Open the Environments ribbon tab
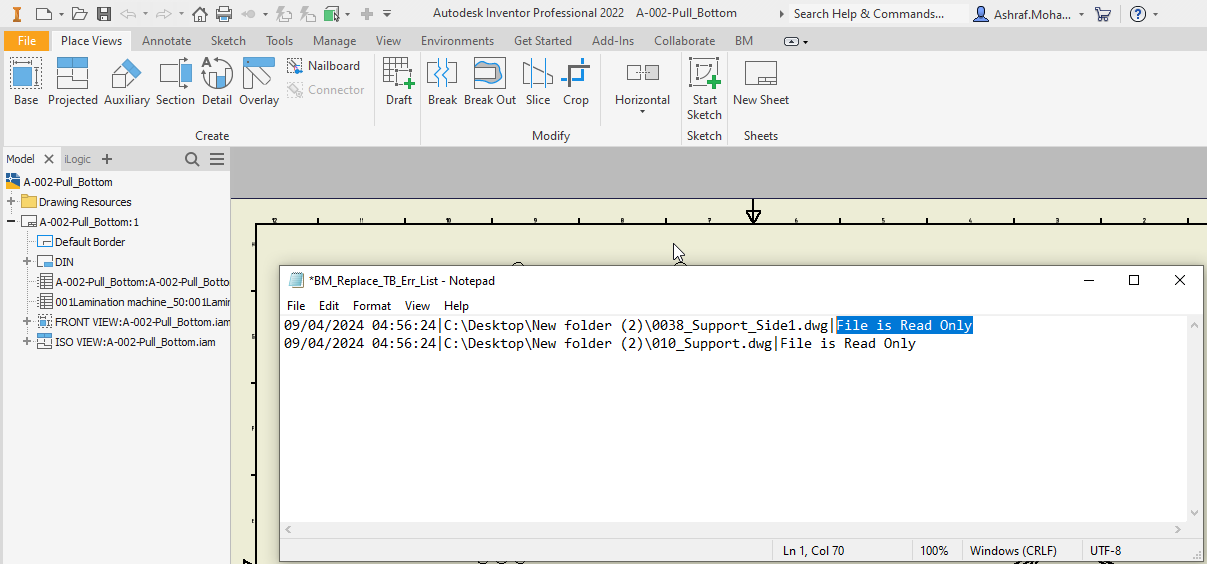The image size is (1207, 564). 457,41
